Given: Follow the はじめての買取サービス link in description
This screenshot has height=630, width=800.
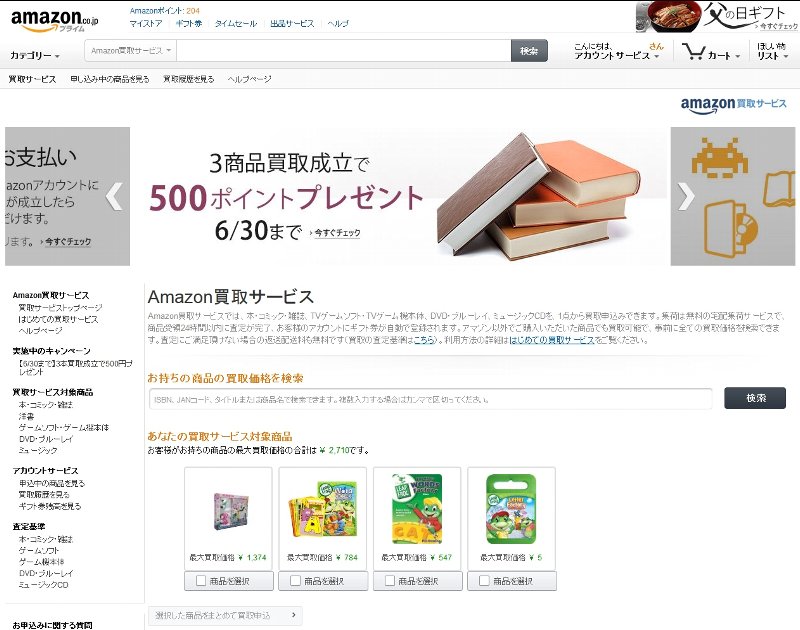Looking at the screenshot, I should [552, 340].
